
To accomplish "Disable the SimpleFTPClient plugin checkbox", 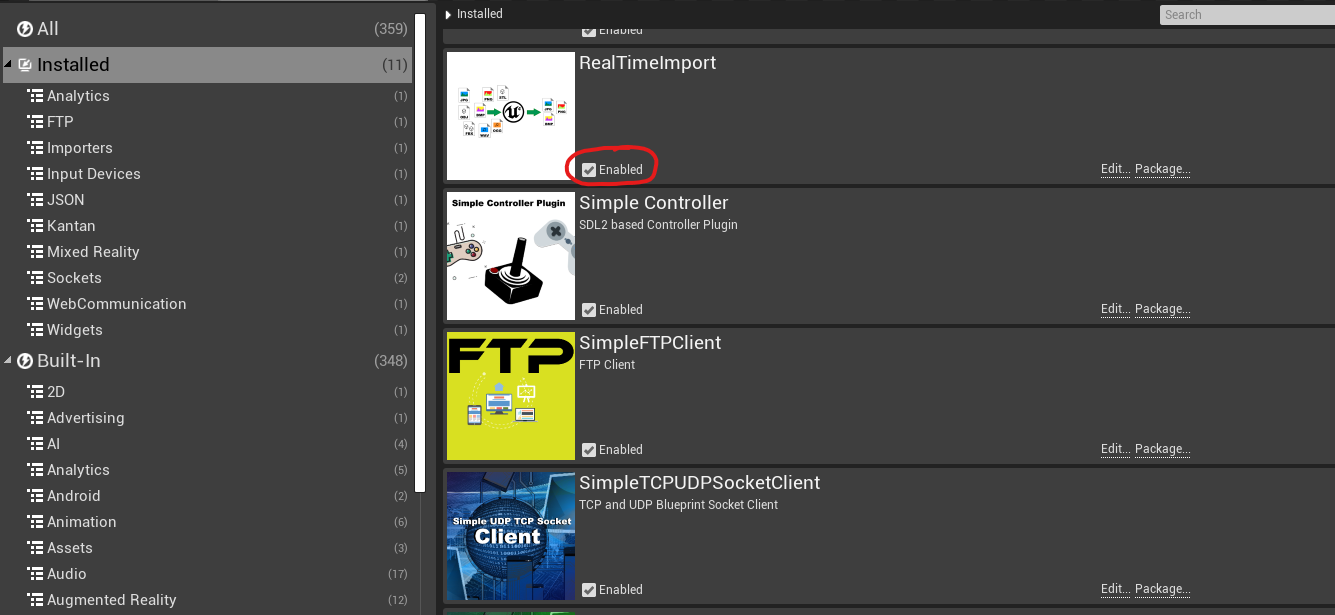I will coord(589,450).
